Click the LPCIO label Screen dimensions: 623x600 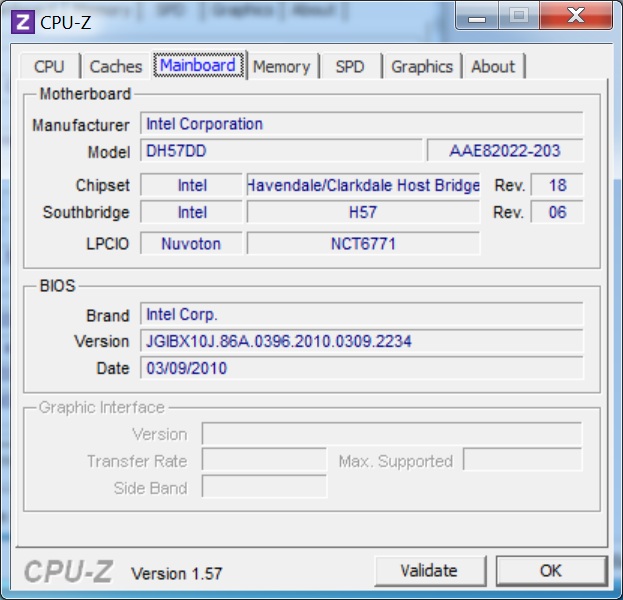pyautogui.click(x=107, y=244)
